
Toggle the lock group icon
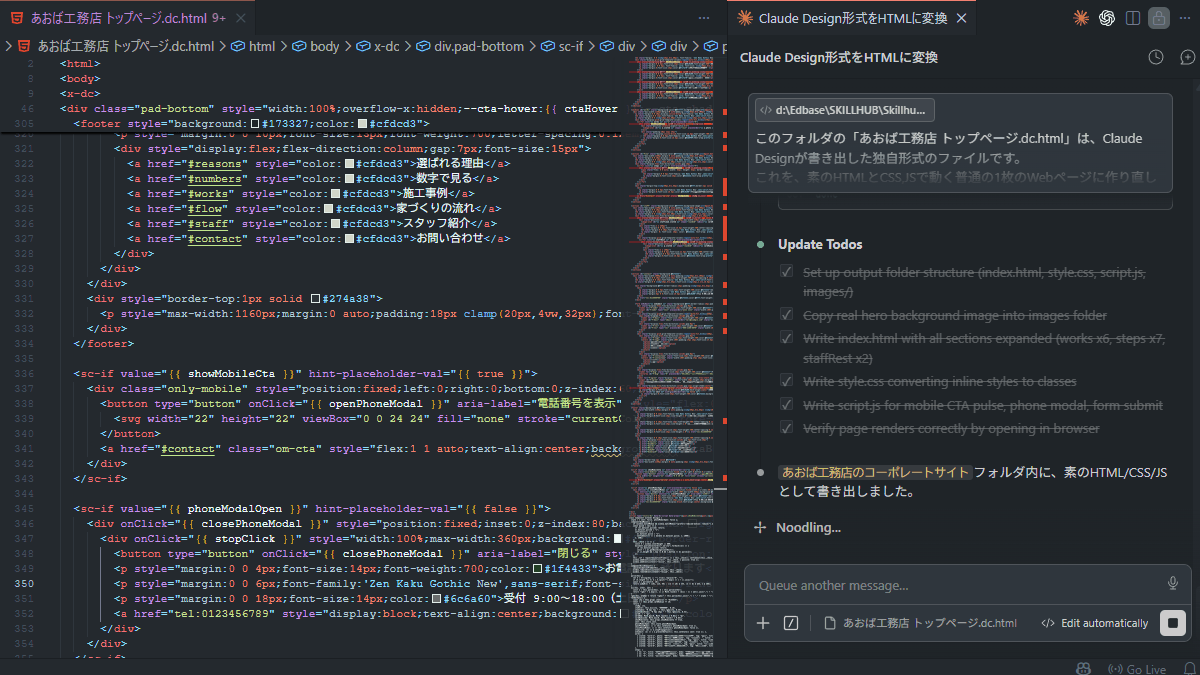pyautogui.click(x=1159, y=18)
